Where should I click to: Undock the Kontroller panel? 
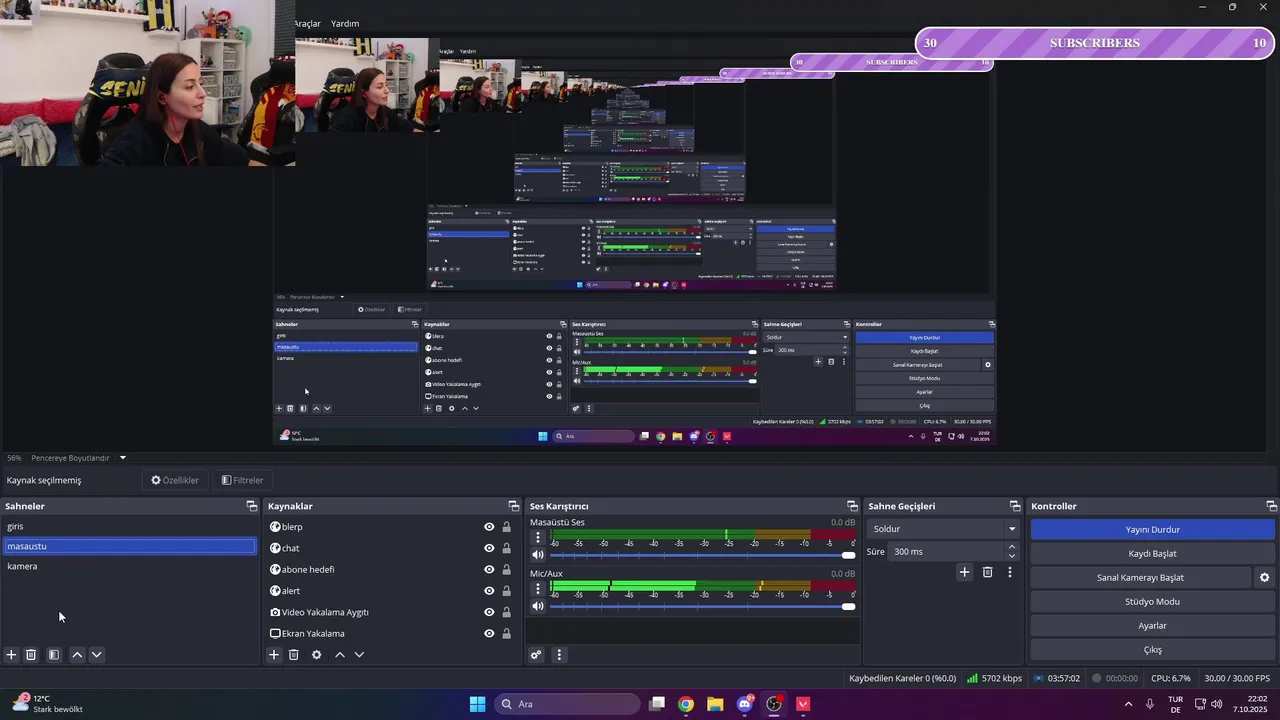1271,506
